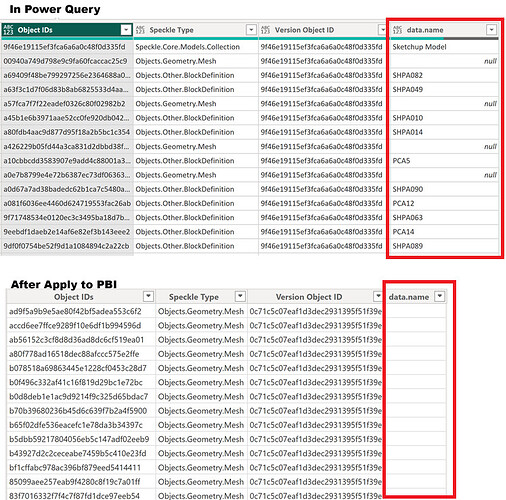Select object ID starting 9df0f0754be52f9d
The height and width of the screenshot is (500, 506).
point(66,246)
